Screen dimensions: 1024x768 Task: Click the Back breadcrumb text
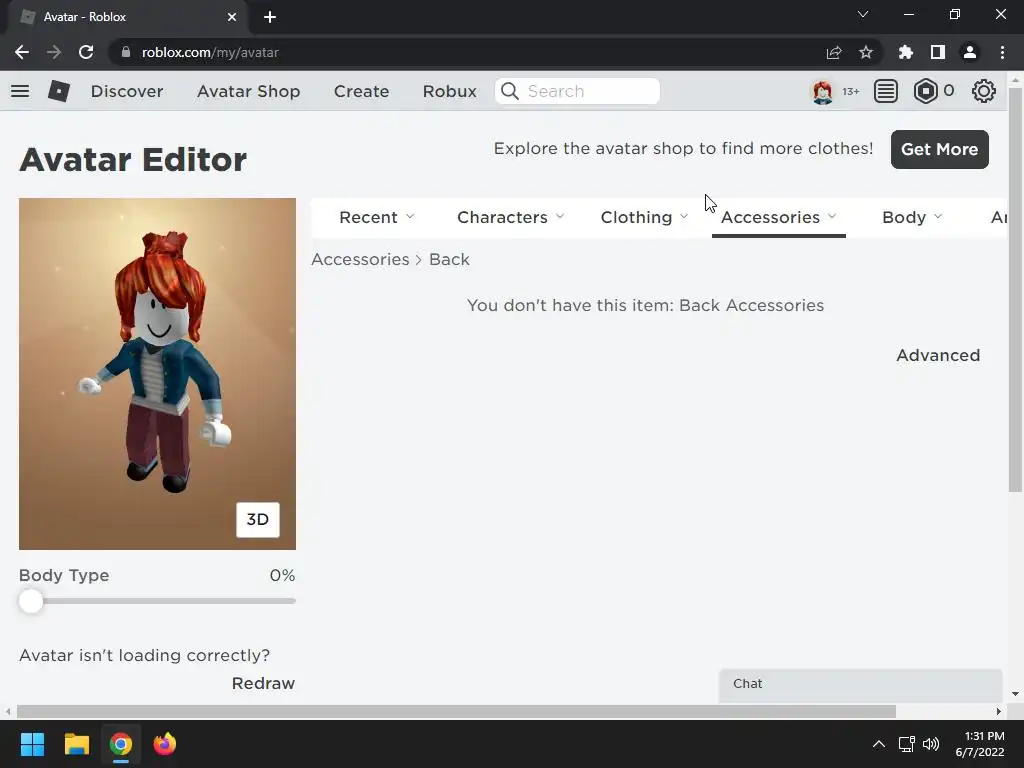click(x=449, y=259)
